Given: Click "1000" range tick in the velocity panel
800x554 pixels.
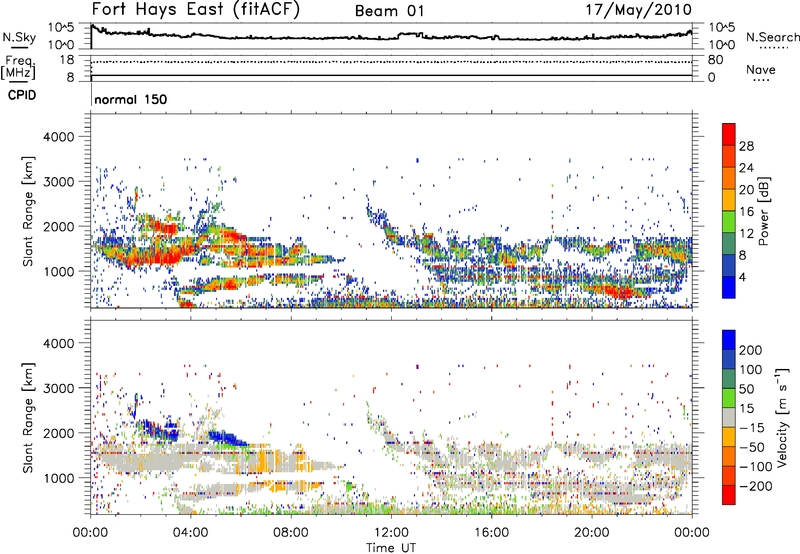Looking at the screenshot, I should tap(59, 478).
